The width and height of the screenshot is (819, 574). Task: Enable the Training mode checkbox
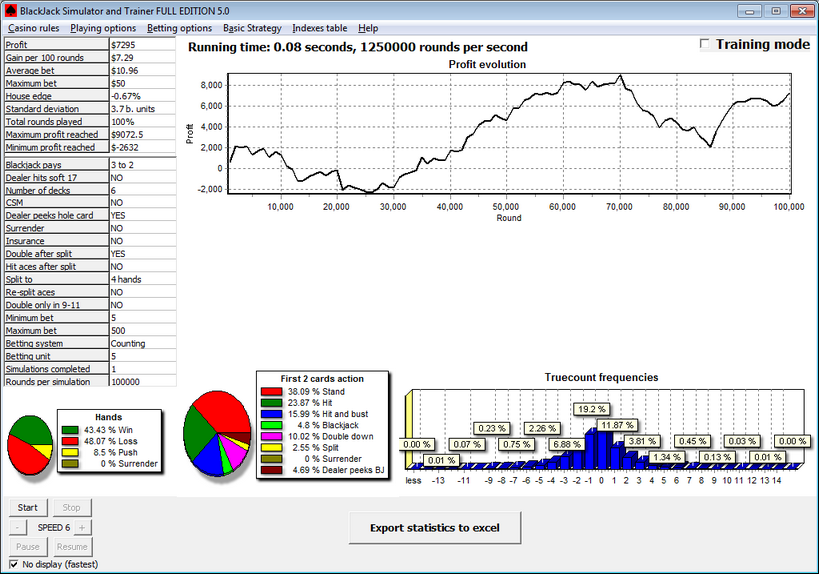pos(705,45)
